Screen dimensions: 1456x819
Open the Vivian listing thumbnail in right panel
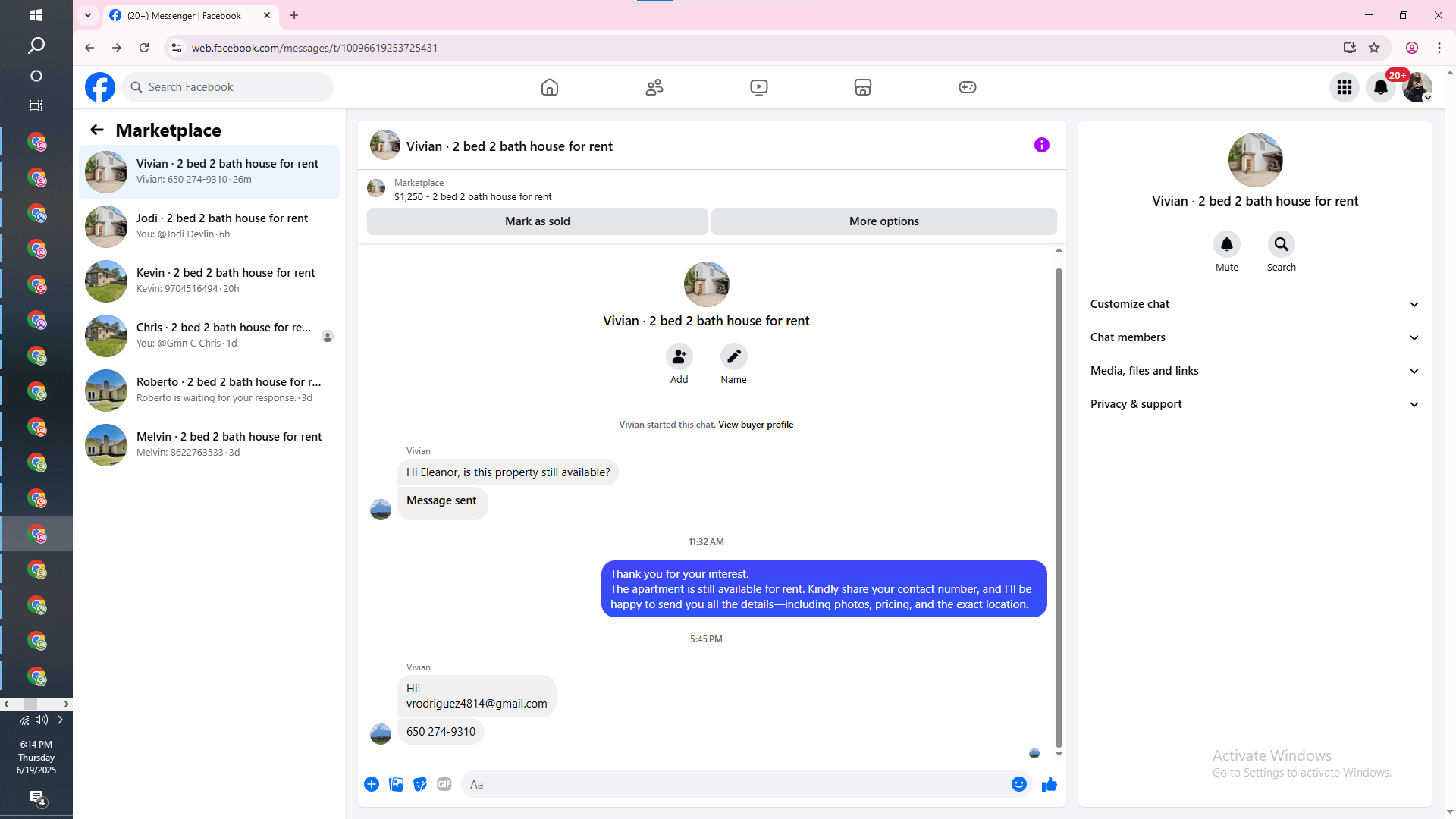pos(1256,160)
